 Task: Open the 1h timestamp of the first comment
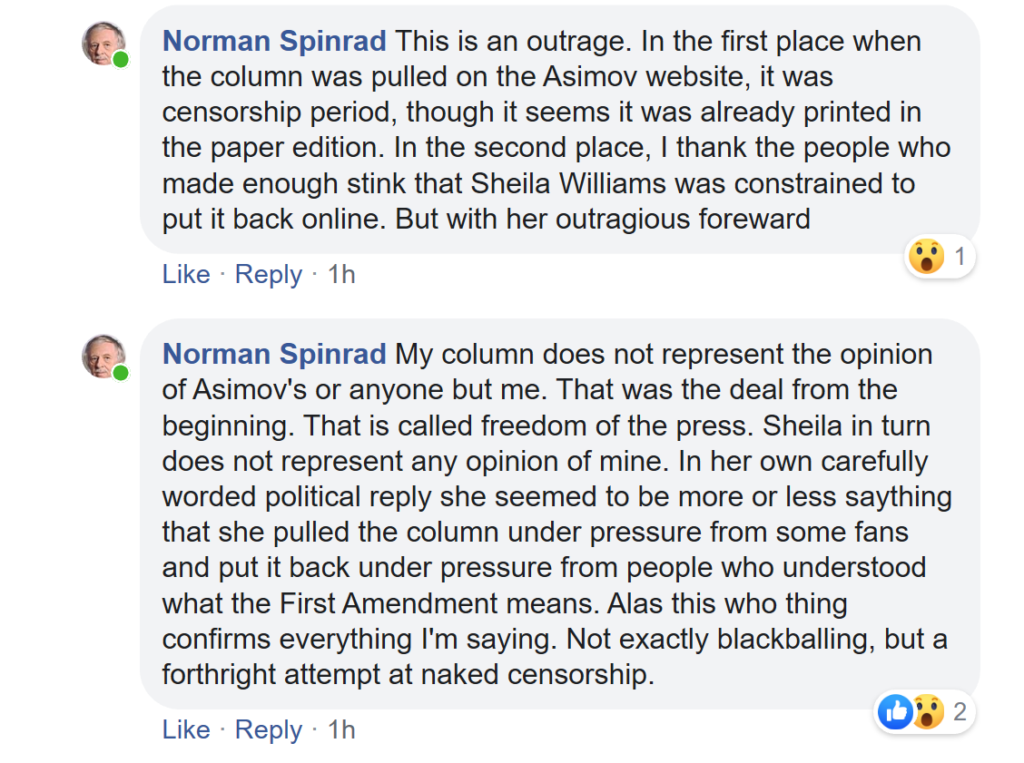coord(342,274)
